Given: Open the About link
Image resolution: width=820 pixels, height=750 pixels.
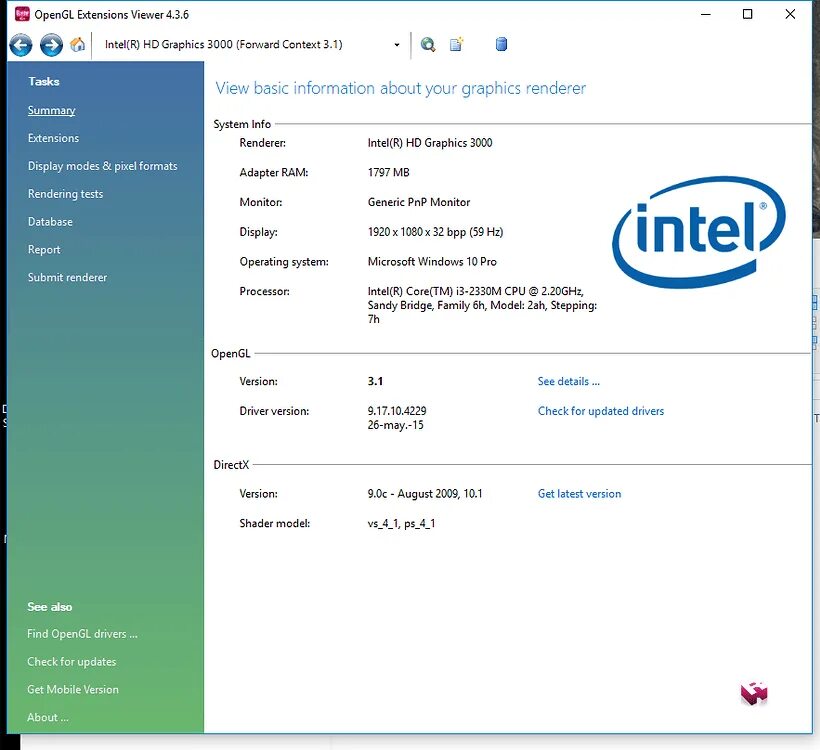Looking at the screenshot, I should click(x=48, y=717).
